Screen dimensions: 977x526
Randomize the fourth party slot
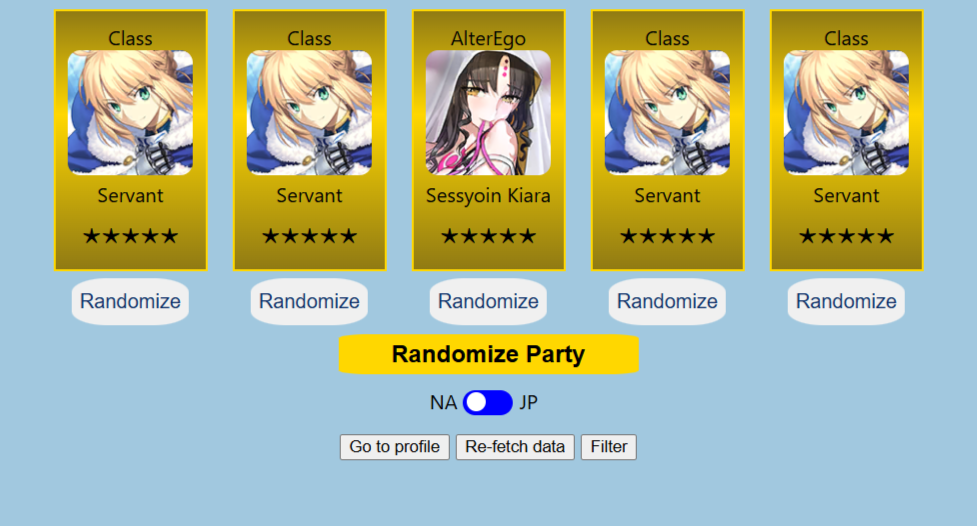pos(667,302)
